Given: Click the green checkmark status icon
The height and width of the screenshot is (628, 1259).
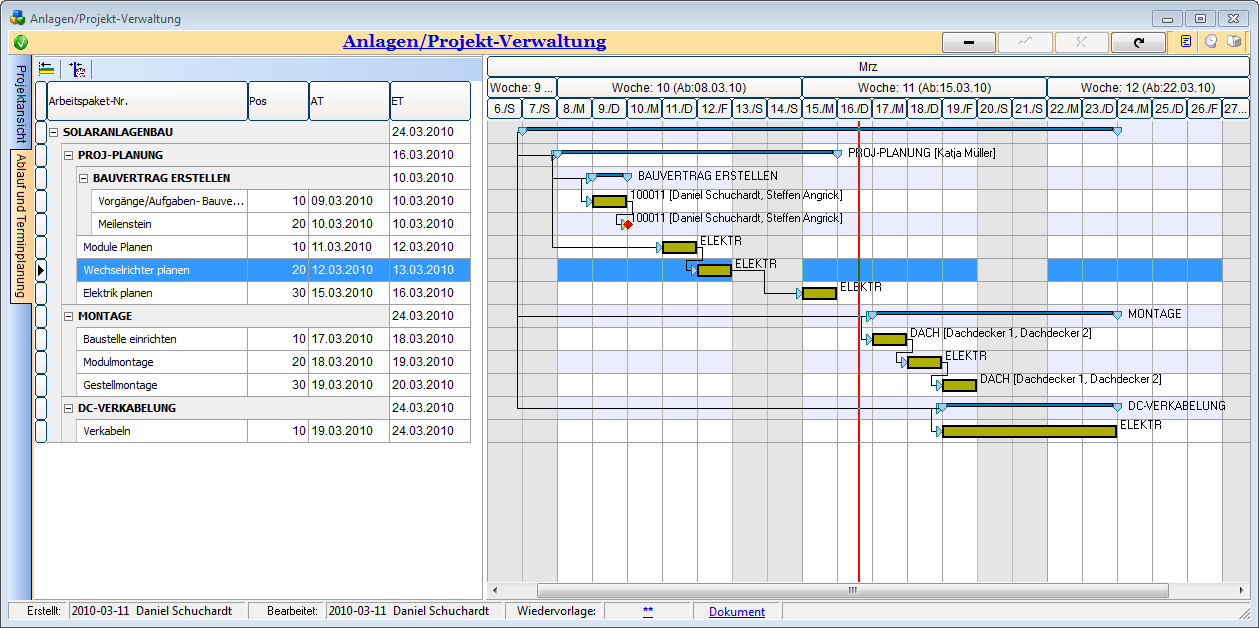Looking at the screenshot, I should coord(21,42).
